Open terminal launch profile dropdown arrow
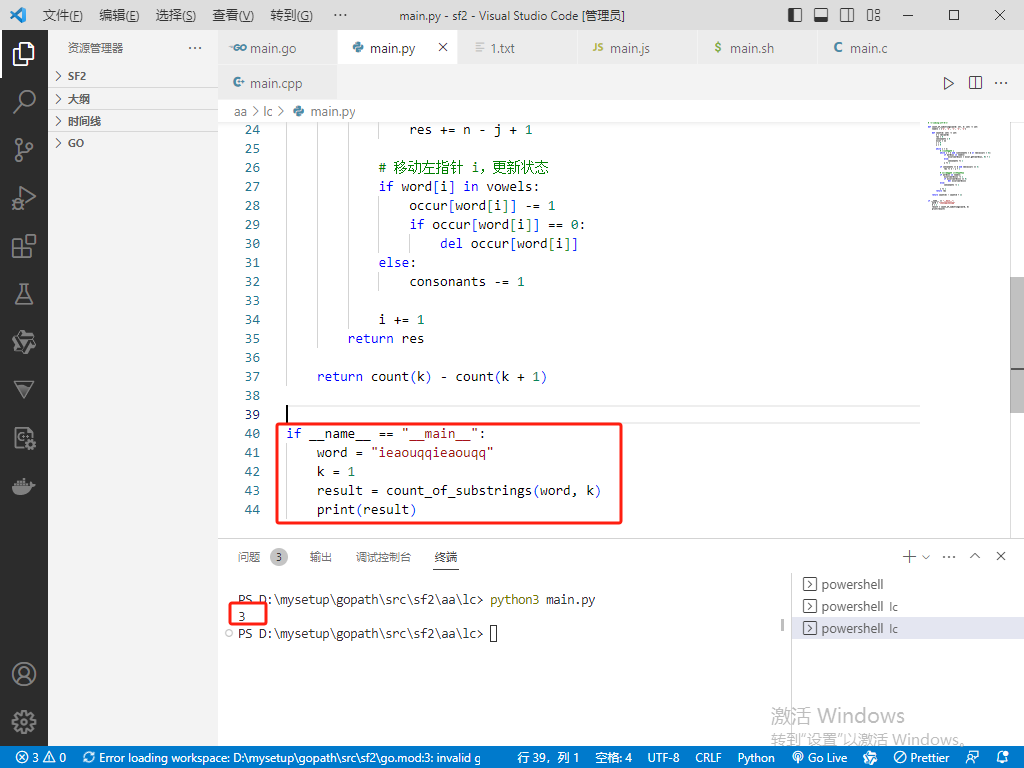The width and height of the screenshot is (1024, 768). [925, 557]
